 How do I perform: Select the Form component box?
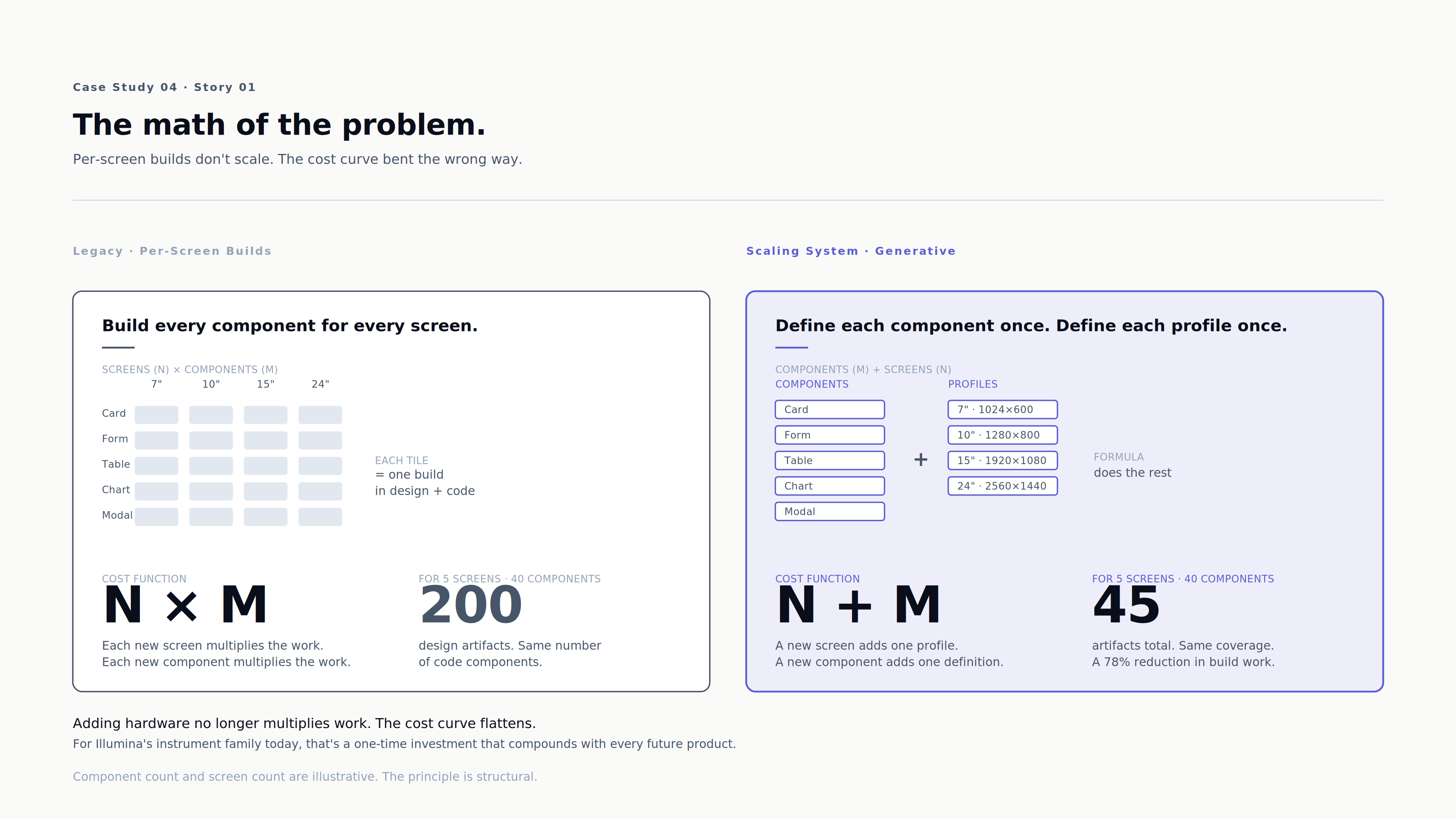[829, 435]
